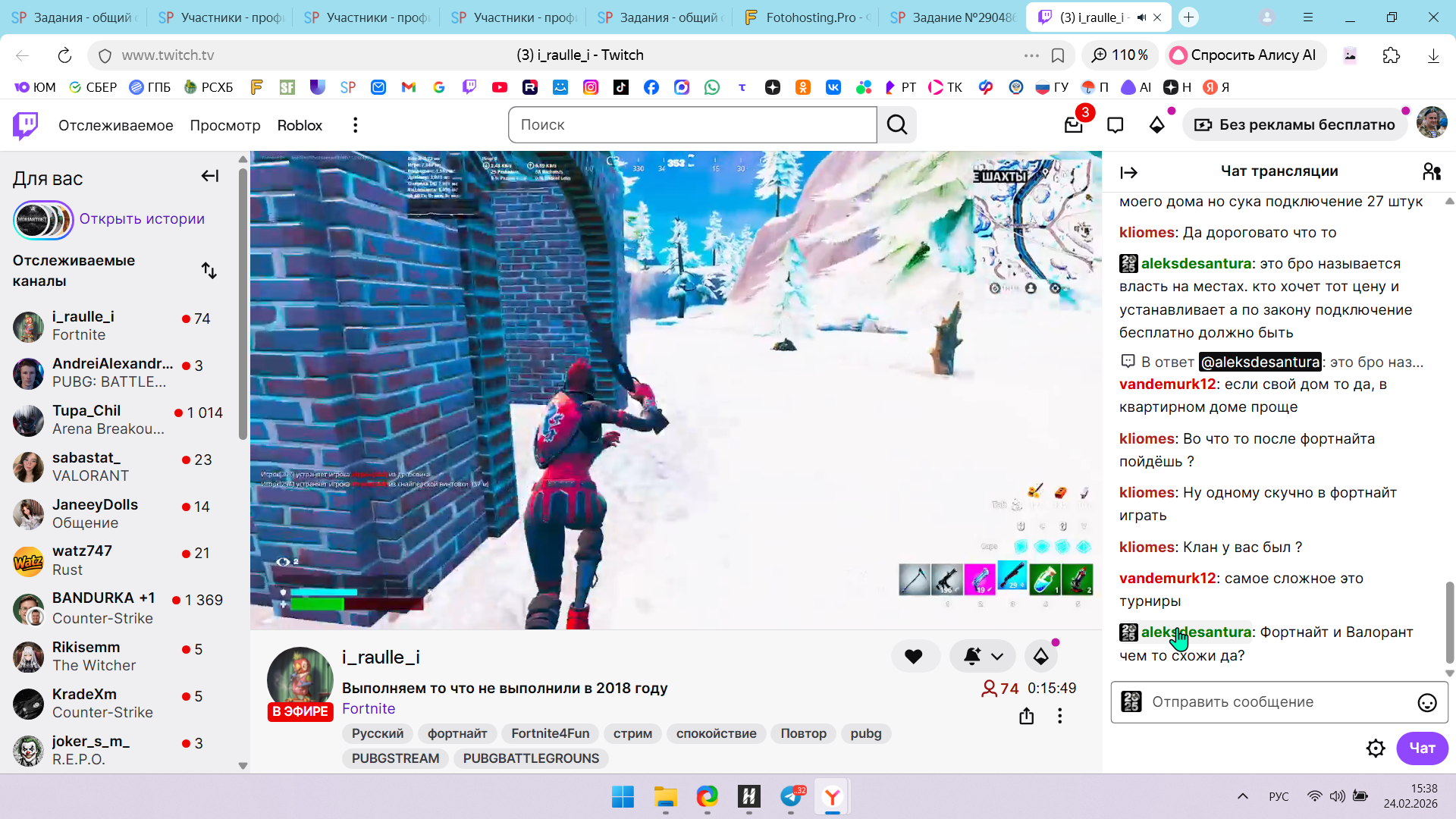1456x819 pixels.
Task: Click the Fortnite category link
Action: coord(368,708)
